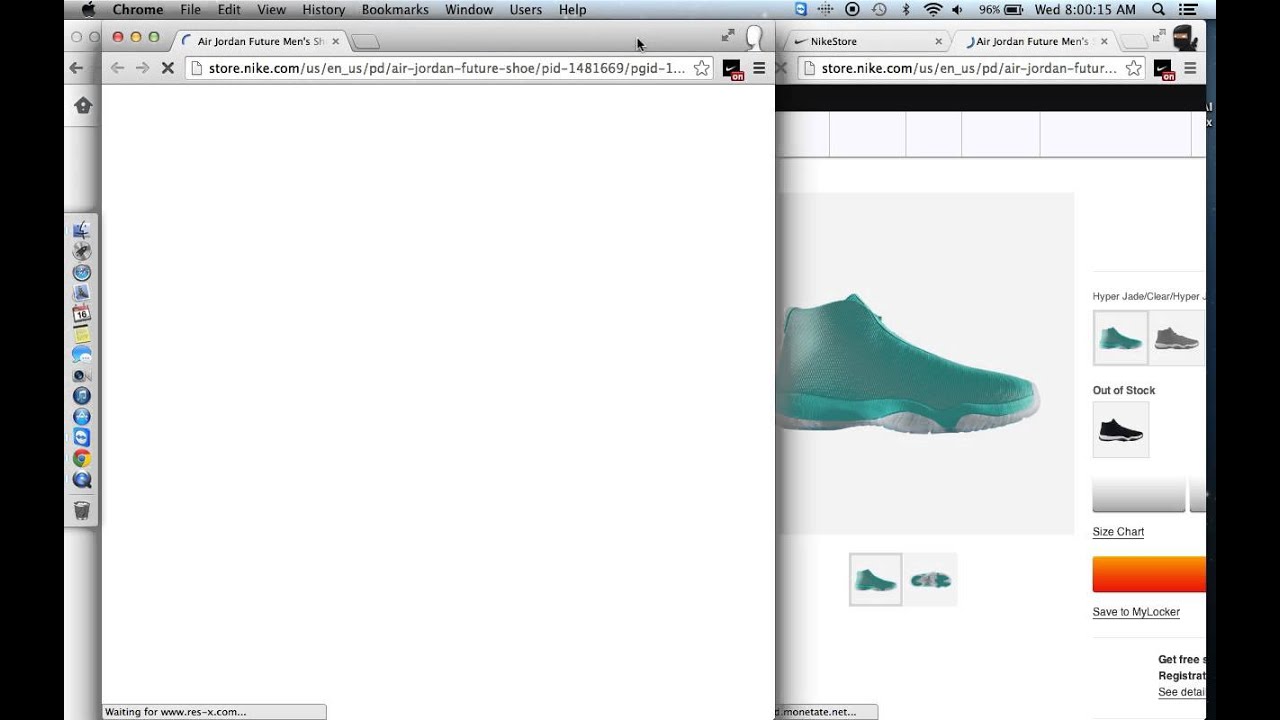Open Messages from the dock

tap(82, 355)
